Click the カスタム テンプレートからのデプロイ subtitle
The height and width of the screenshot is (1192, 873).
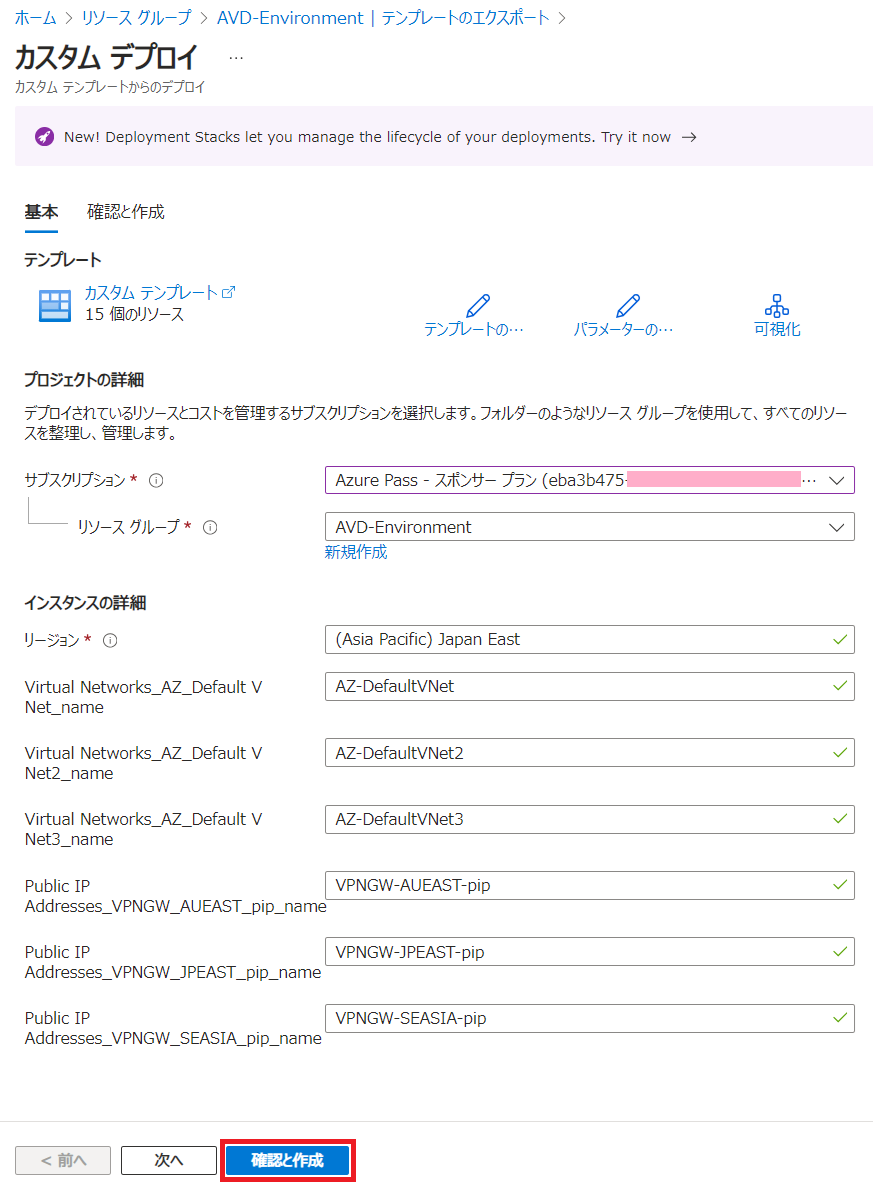click(110, 87)
